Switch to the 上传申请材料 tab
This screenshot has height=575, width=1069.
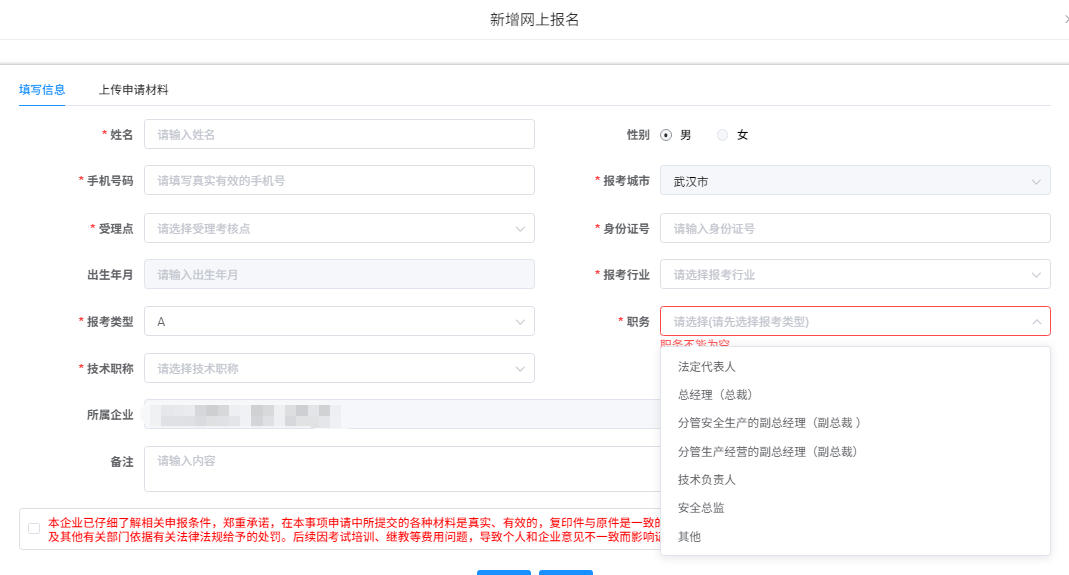133,89
